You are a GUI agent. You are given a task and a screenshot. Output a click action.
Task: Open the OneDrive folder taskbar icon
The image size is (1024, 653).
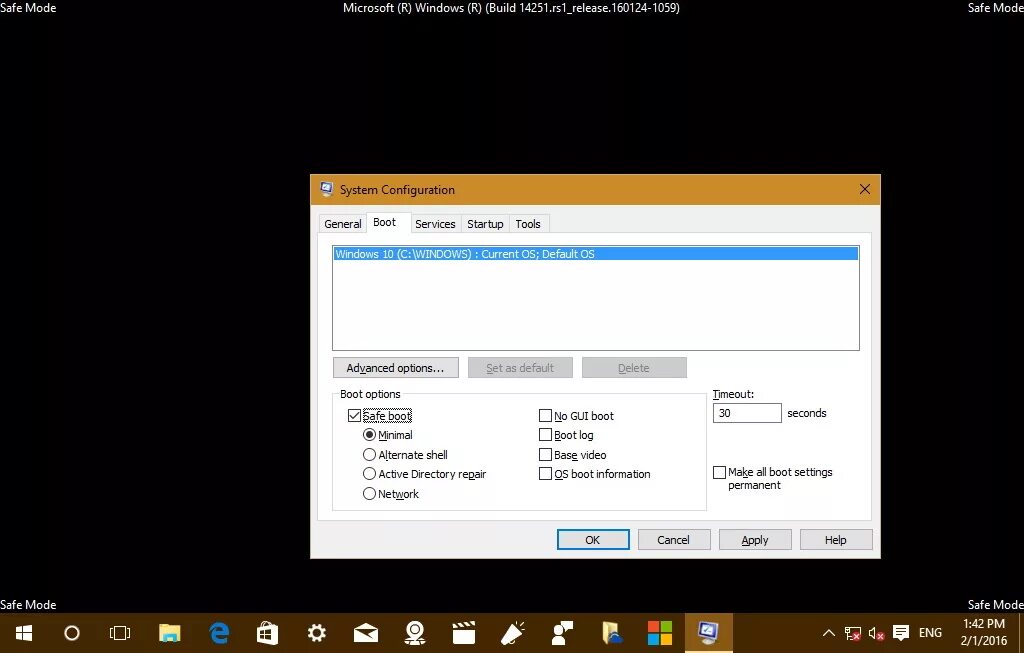pos(611,633)
